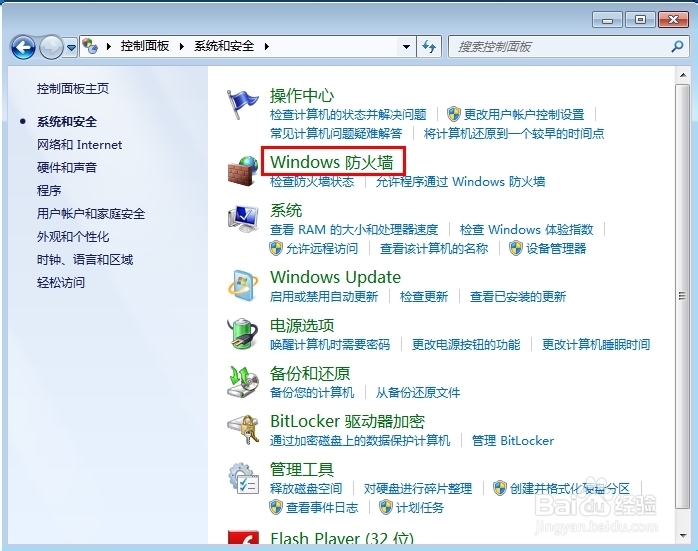Screen dimensions: 698x551
Task: Open the 备份和还原 heading link
Action: click(x=310, y=373)
